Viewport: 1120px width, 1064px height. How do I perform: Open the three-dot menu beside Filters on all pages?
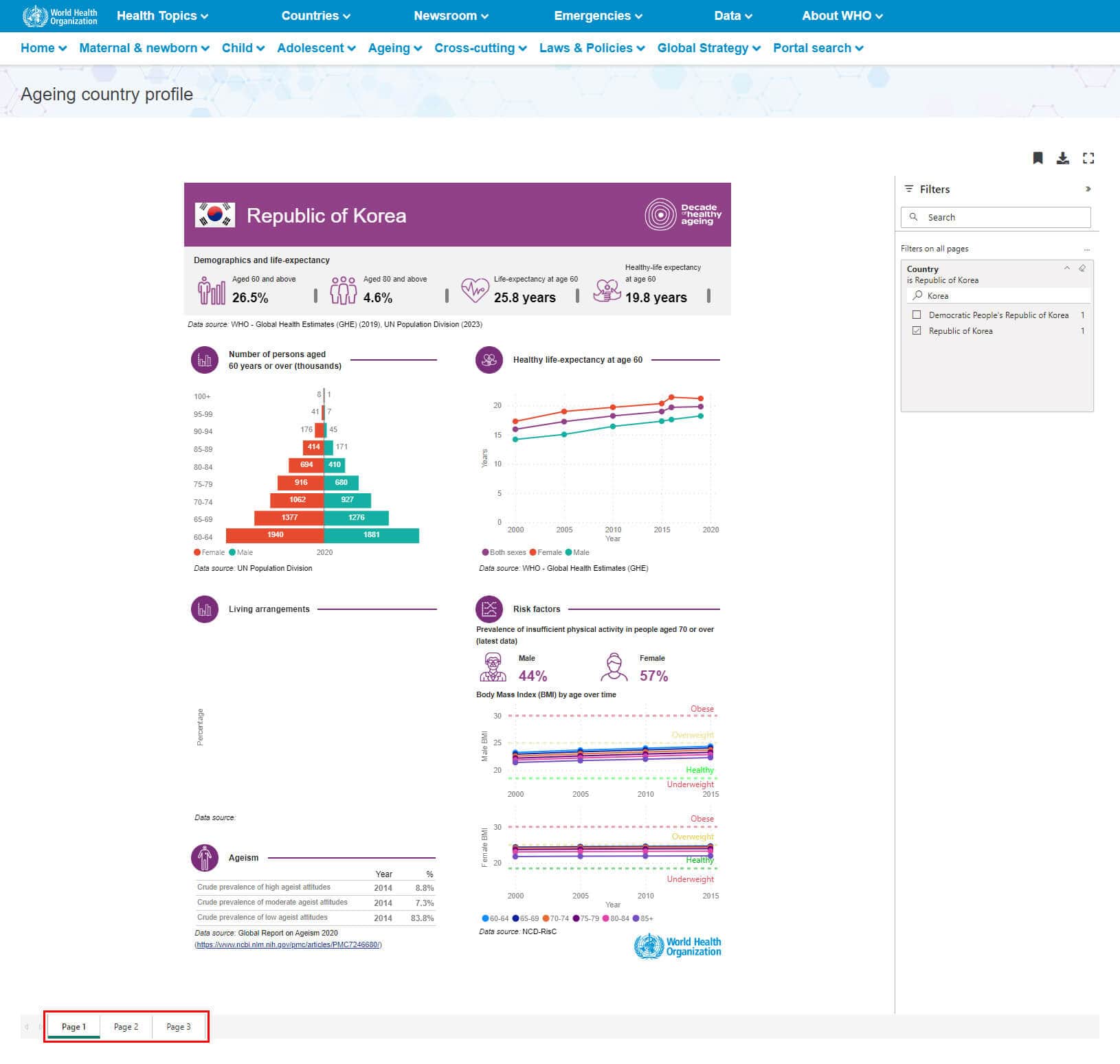[1086, 249]
